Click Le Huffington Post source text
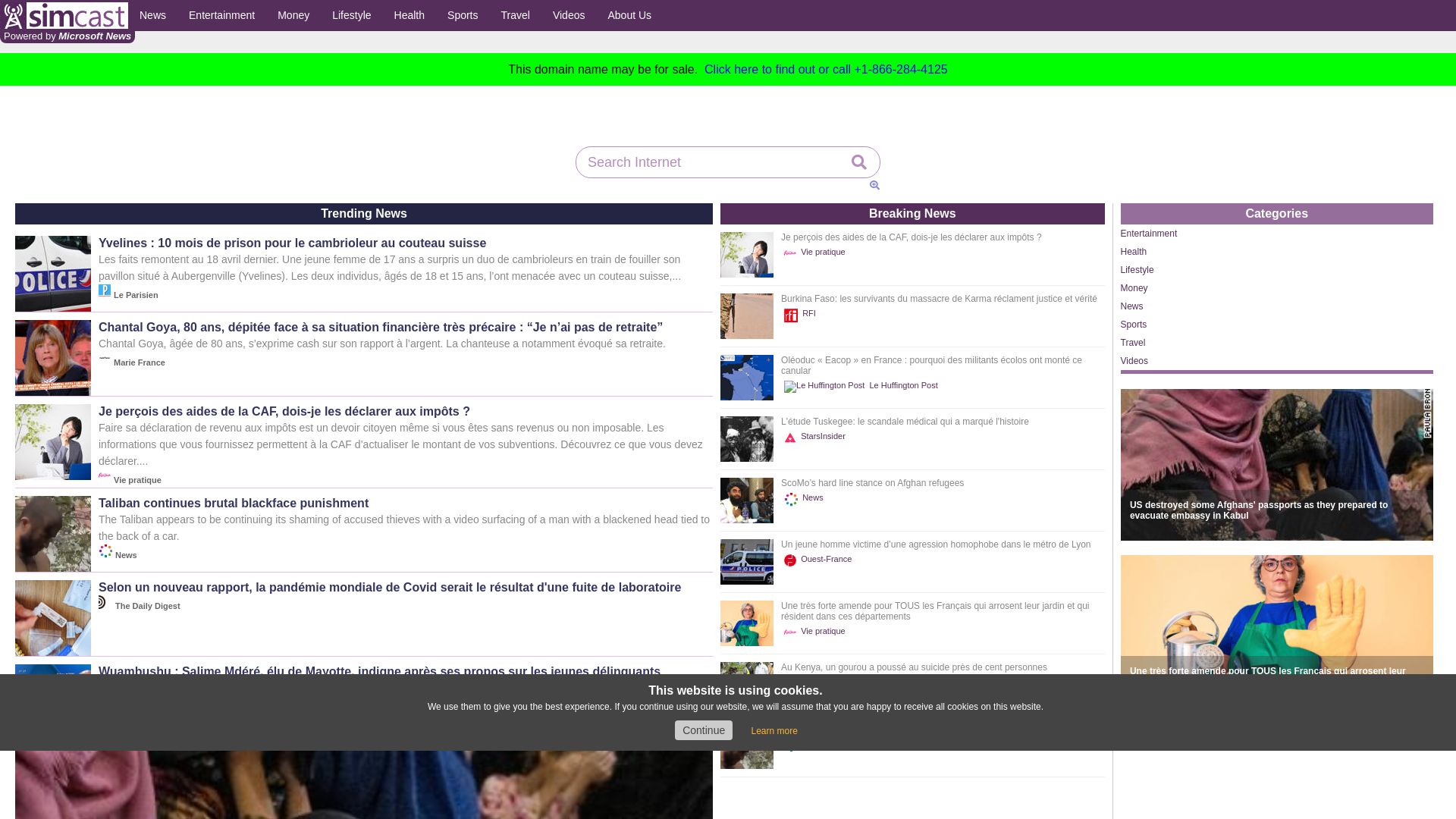The image size is (1456, 819). point(903,385)
